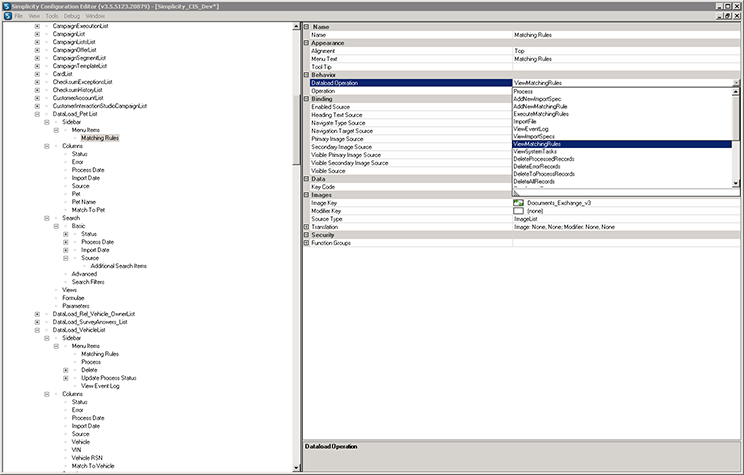Click the tree panel scroll-down arrow
The width and height of the screenshot is (744, 475).
[296, 468]
